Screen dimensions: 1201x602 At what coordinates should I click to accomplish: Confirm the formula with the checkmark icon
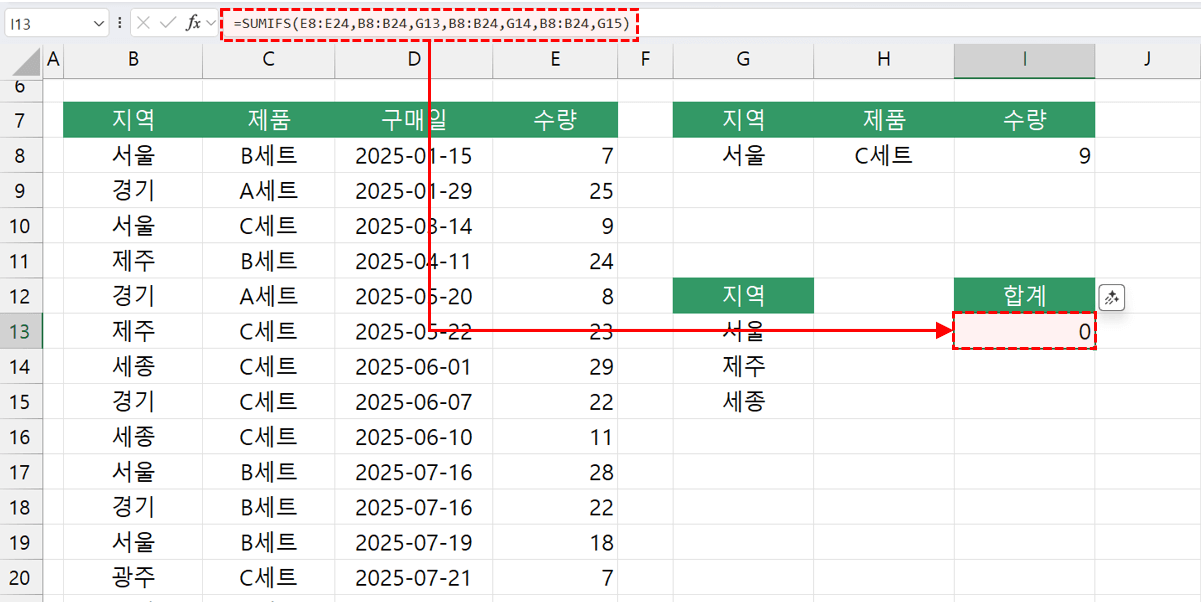click(x=166, y=23)
